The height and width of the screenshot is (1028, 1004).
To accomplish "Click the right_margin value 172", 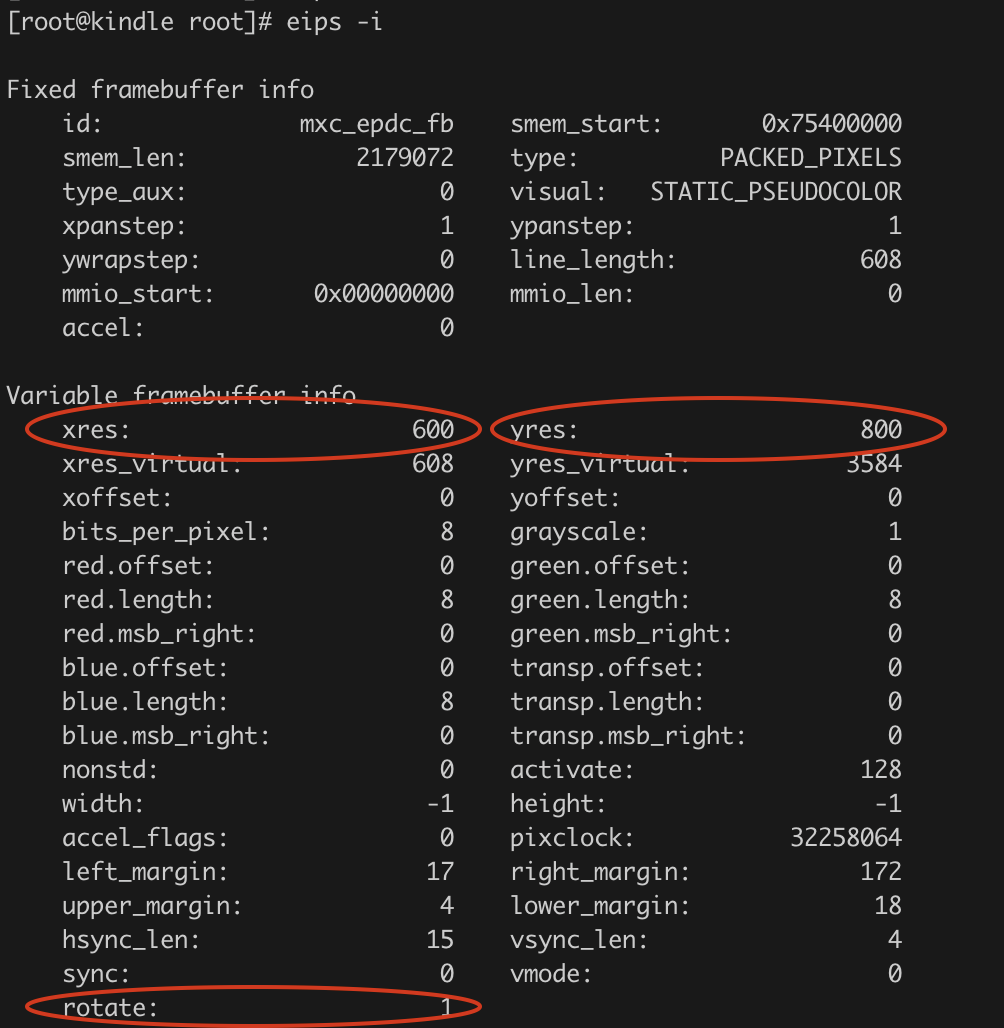I will [x=880, y=872].
